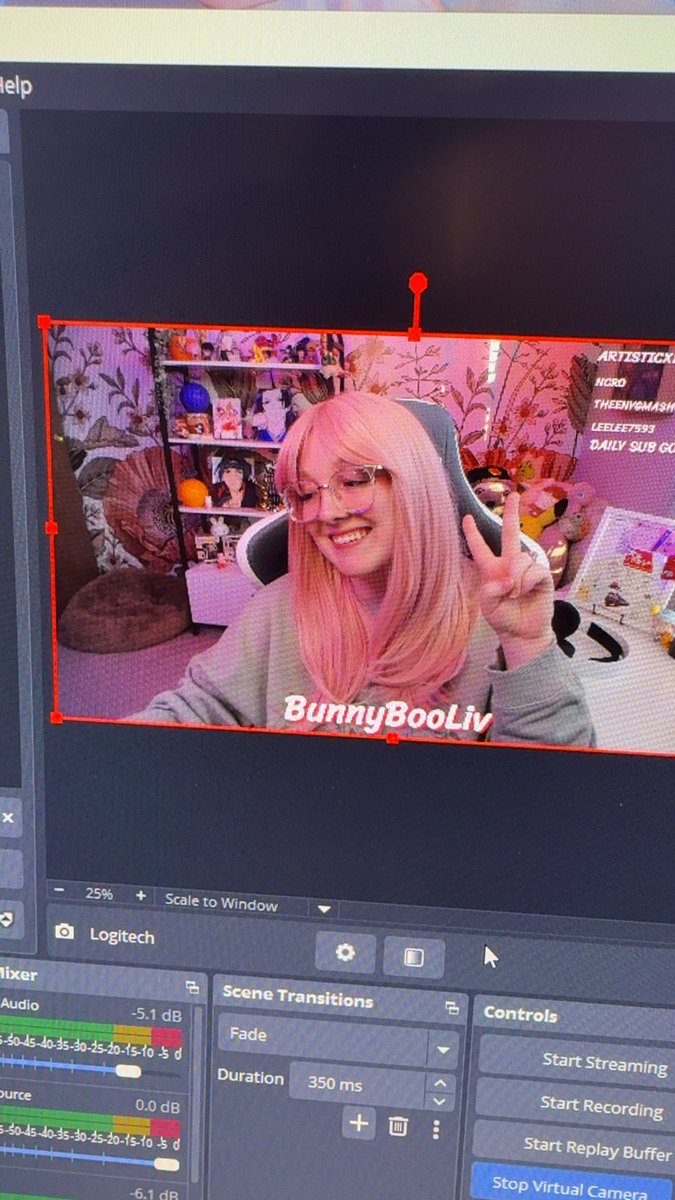Decrease transition duration with the down arrow

[441, 1101]
